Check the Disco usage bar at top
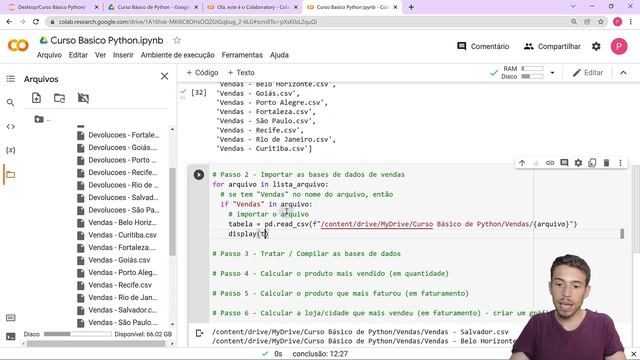Viewport: 640px width, 360px height. point(532,76)
